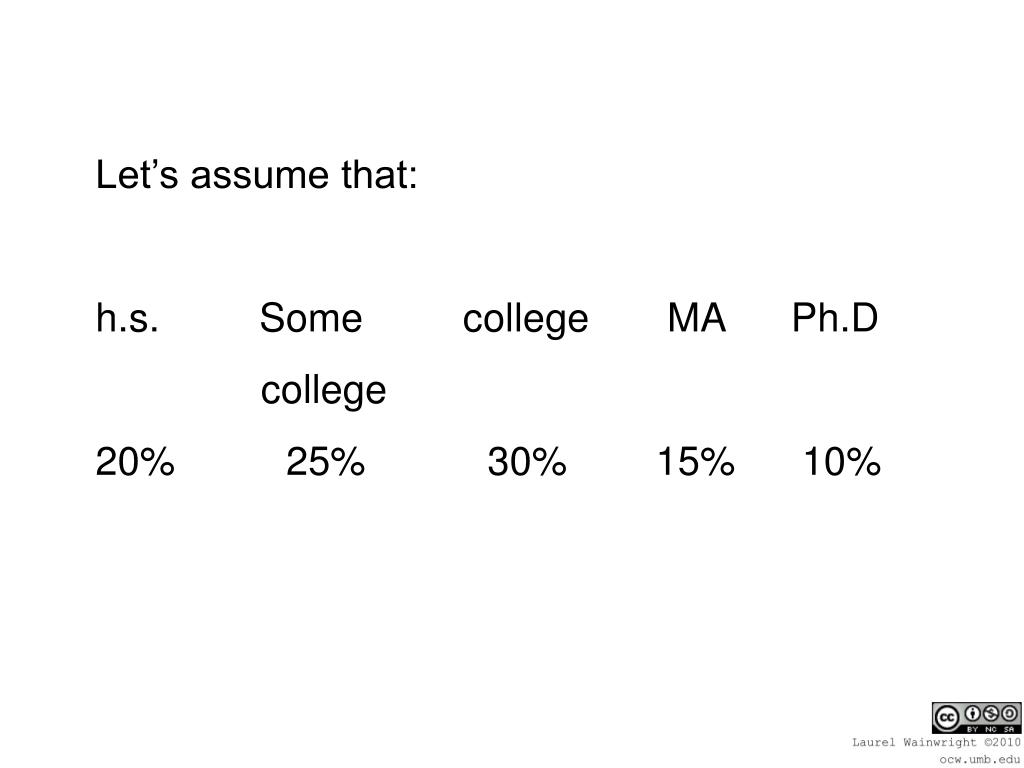Select the 15% value under MA
This screenshot has width=1024, height=768.
click(x=696, y=462)
